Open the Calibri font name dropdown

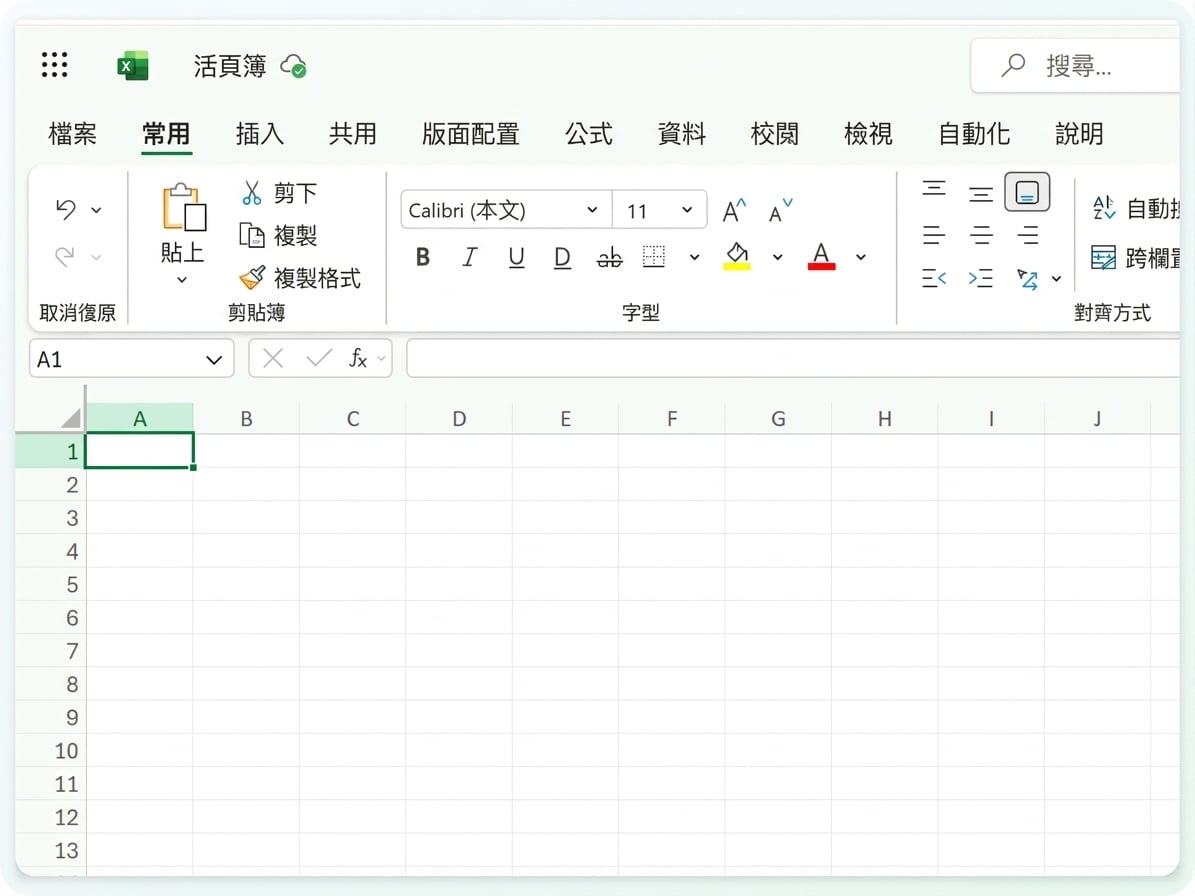pyautogui.click(x=592, y=210)
